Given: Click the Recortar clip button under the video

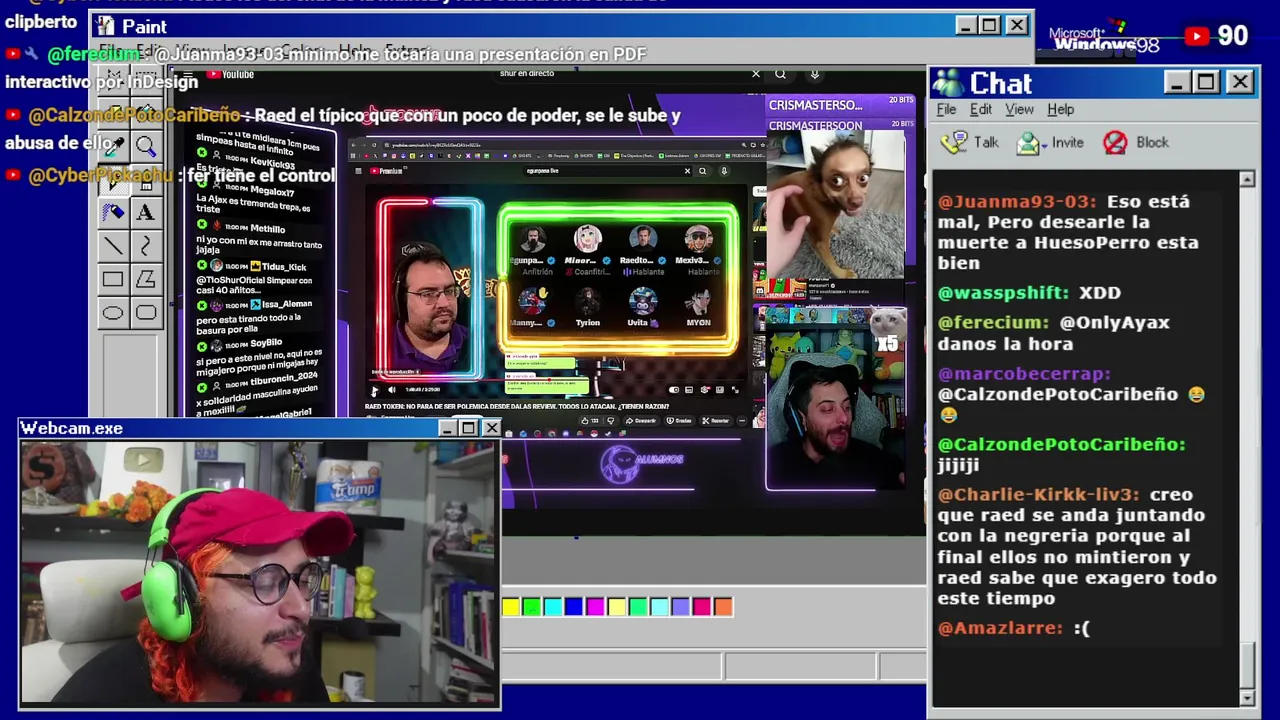Looking at the screenshot, I should point(716,421).
